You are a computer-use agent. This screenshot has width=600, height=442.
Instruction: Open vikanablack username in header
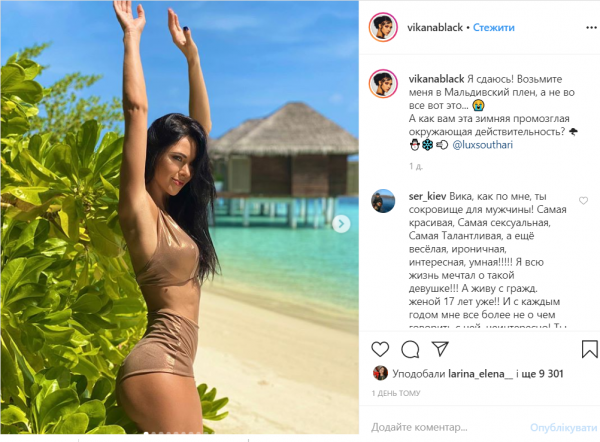tap(435, 28)
